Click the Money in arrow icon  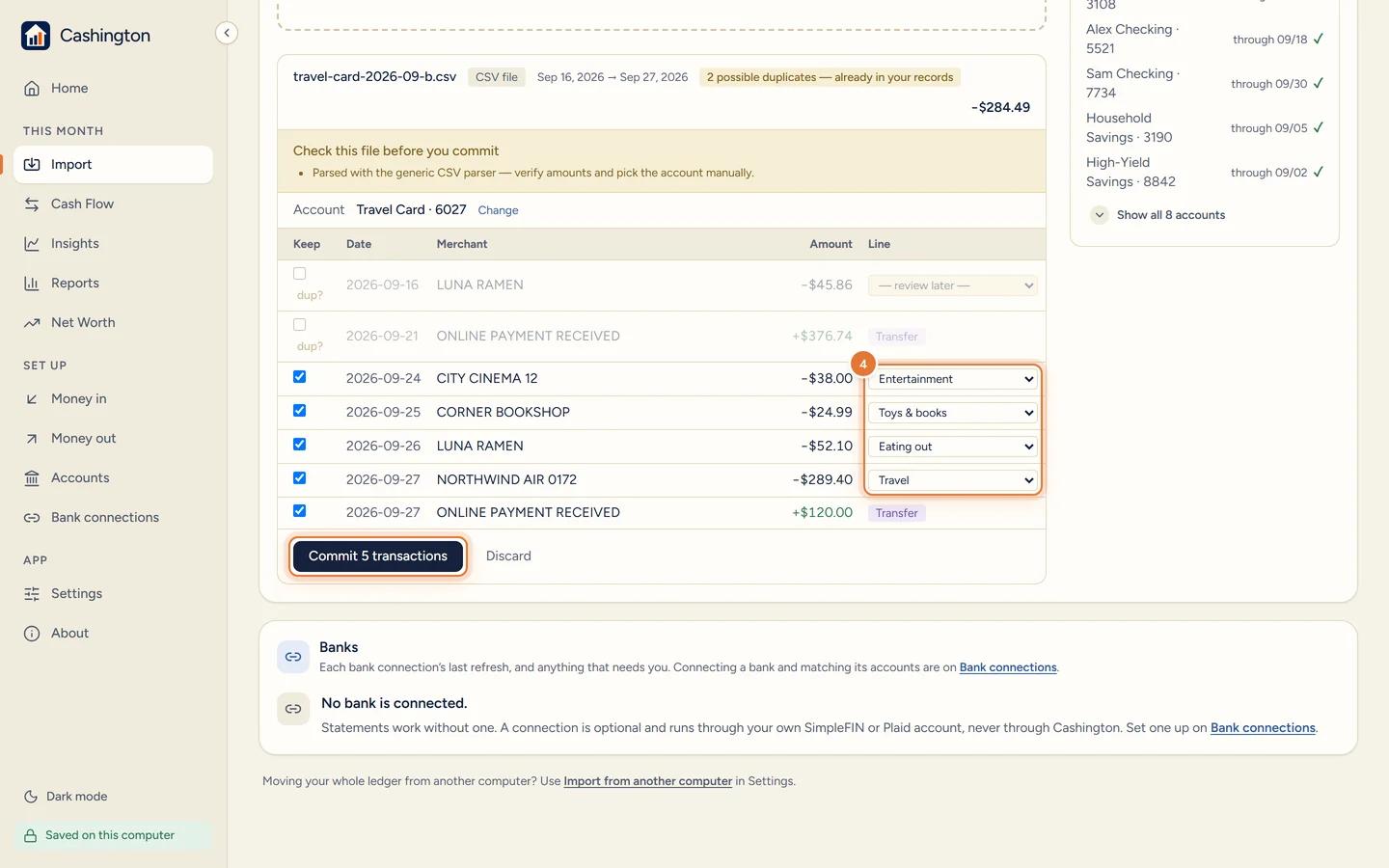tap(32, 398)
